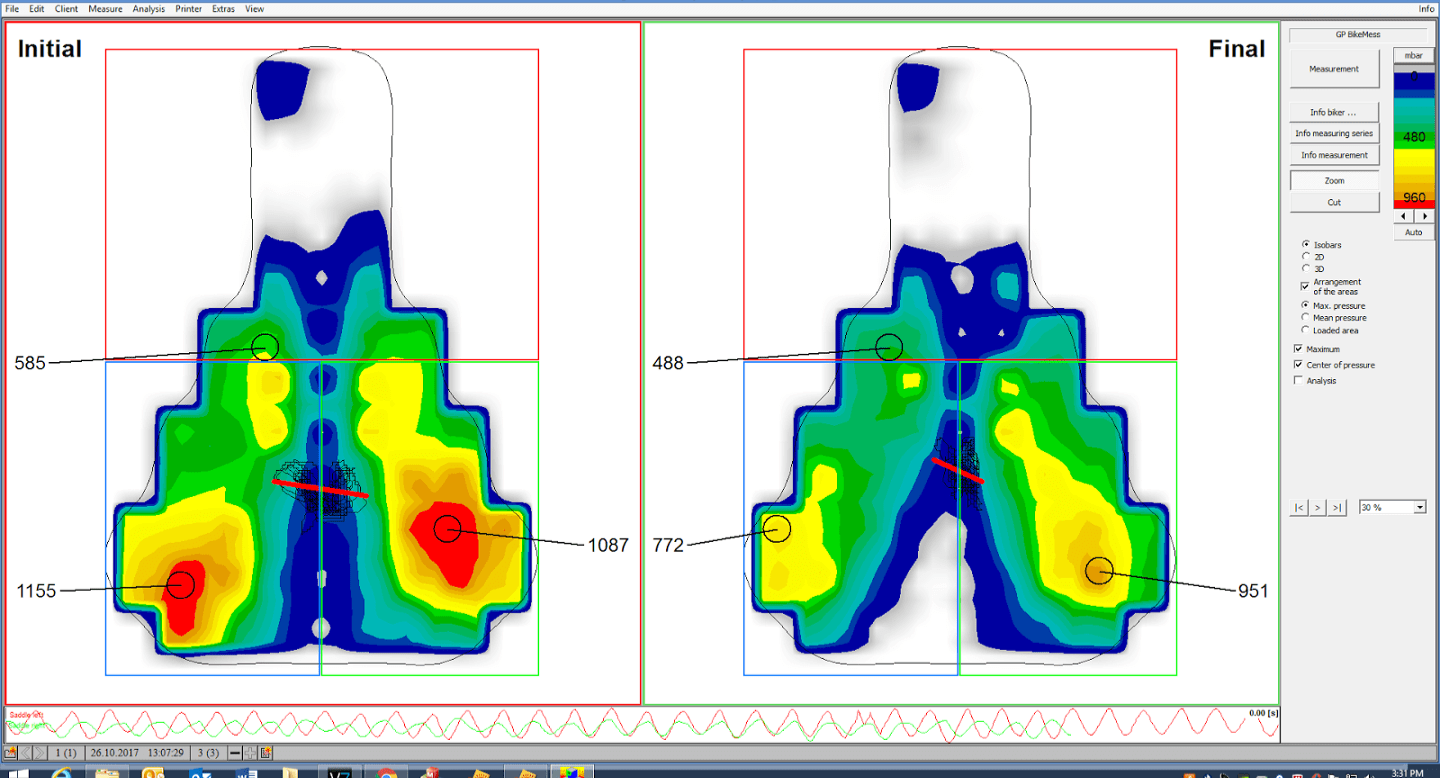Click the plus icon in the status bar

point(251,752)
